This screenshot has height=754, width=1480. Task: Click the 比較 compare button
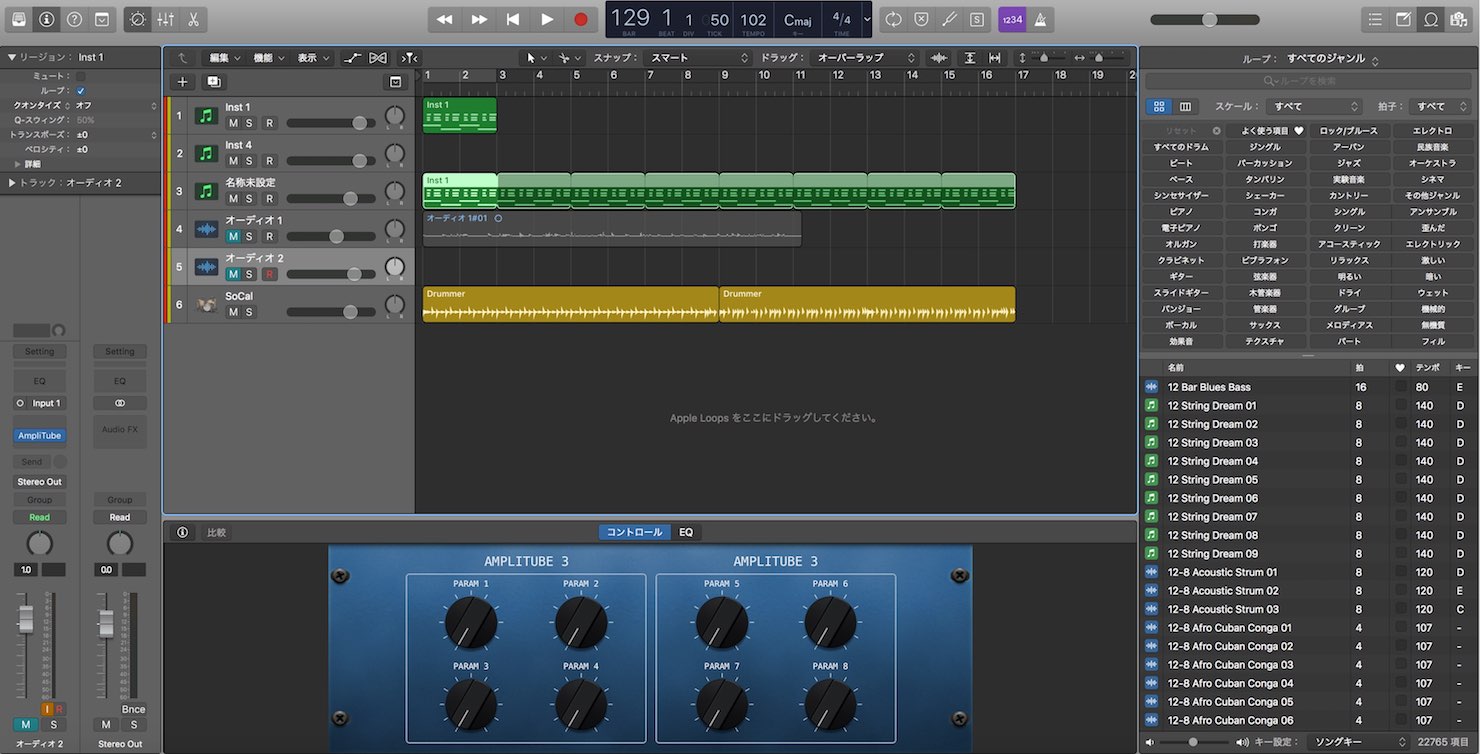pyautogui.click(x=216, y=532)
